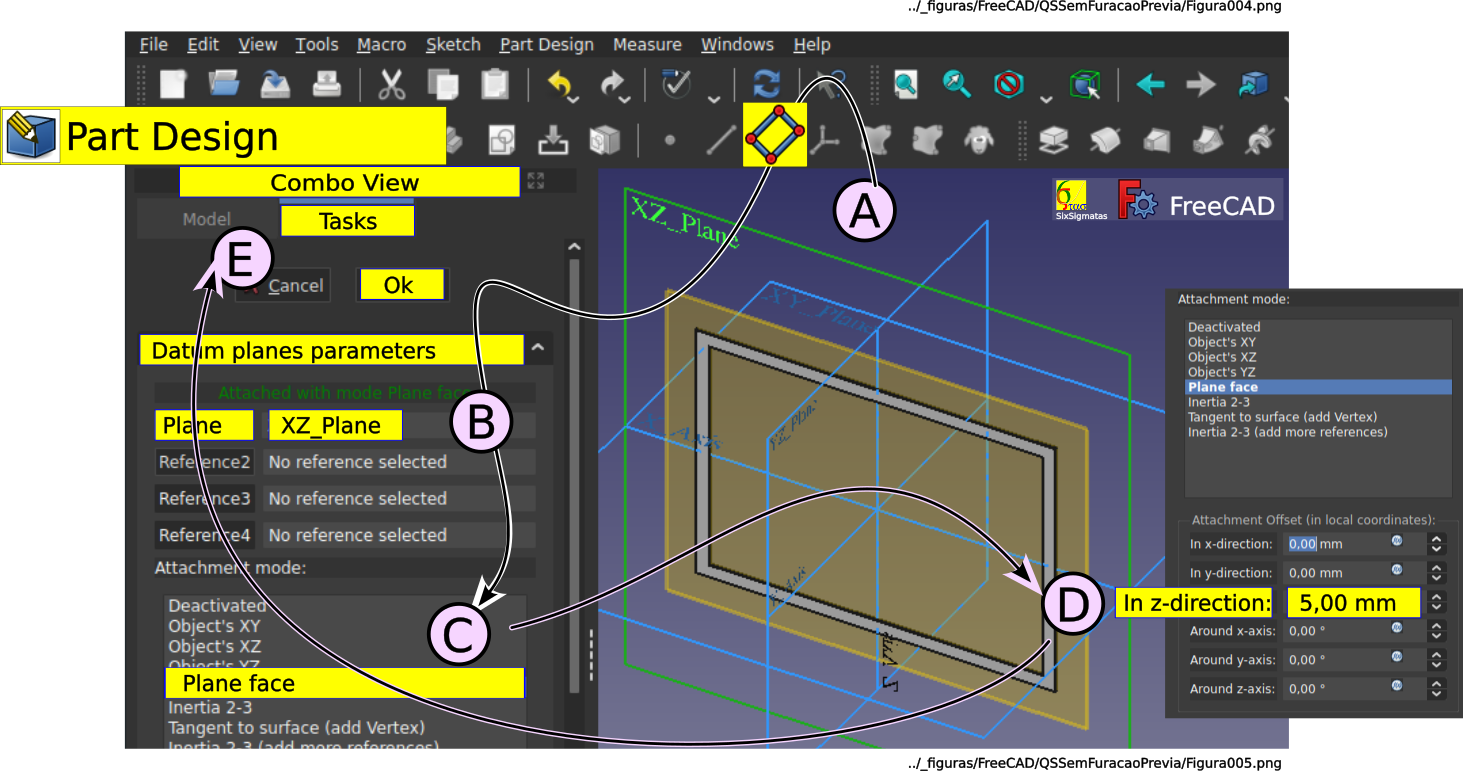This screenshot has width=1463, height=771.
Task: Switch to the Model tab
Action: [207, 219]
